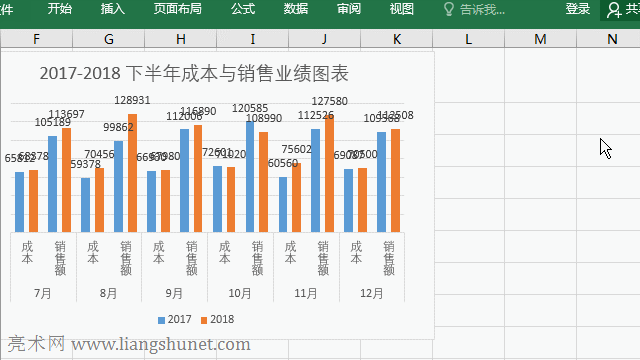Open the 开始 ribbon tab
The width and height of the screenshot is (640, 360).
[60, 9]
